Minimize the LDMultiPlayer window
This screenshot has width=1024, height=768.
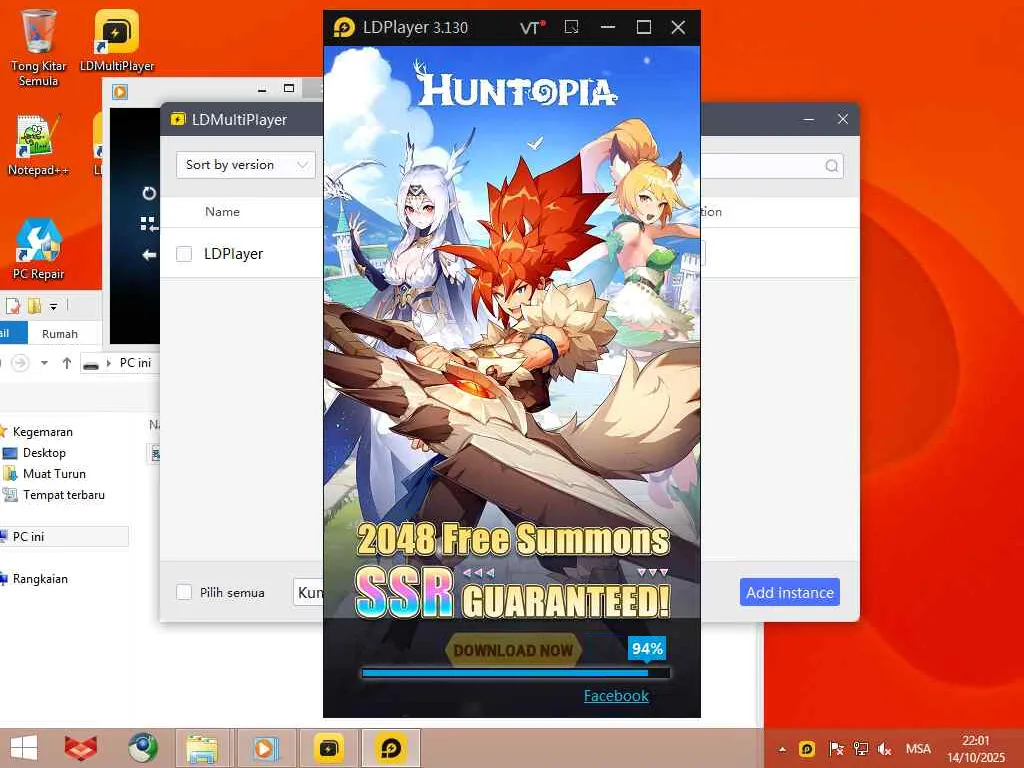pos(808,119)
